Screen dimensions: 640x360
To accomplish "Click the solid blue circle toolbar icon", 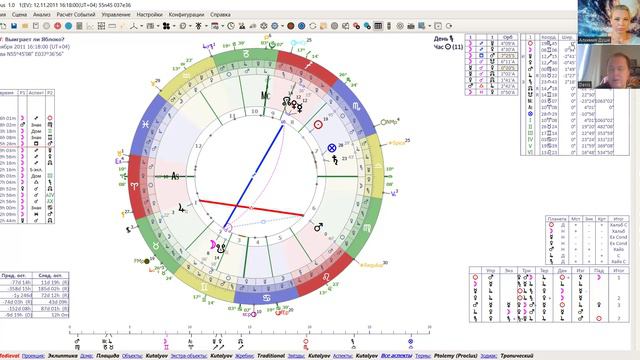I will pos(301,26).
